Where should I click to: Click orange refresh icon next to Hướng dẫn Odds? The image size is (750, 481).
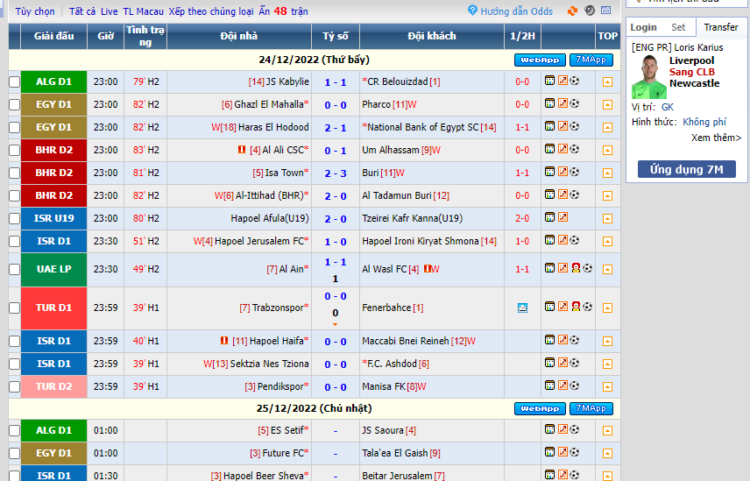click(572, 11)
